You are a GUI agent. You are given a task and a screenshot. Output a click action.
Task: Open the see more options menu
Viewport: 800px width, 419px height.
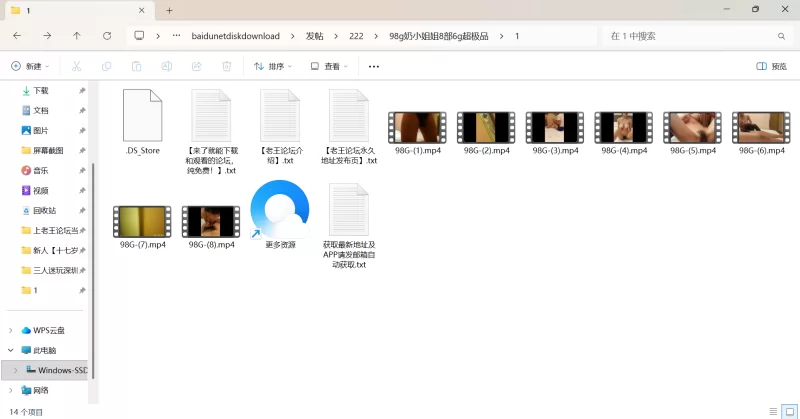pos(374,66)
